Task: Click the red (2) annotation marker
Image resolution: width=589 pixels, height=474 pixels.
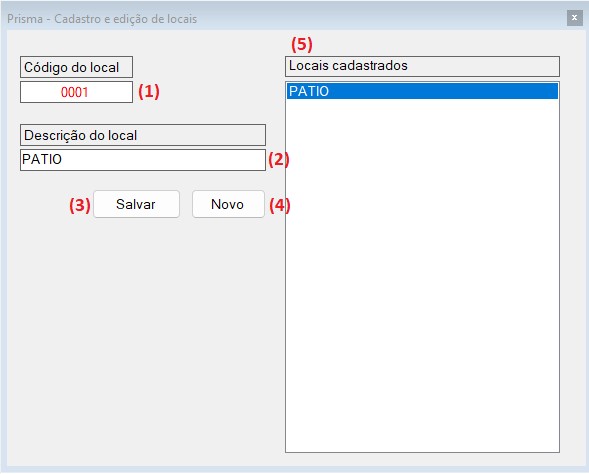Action: [x=278, y=160]
